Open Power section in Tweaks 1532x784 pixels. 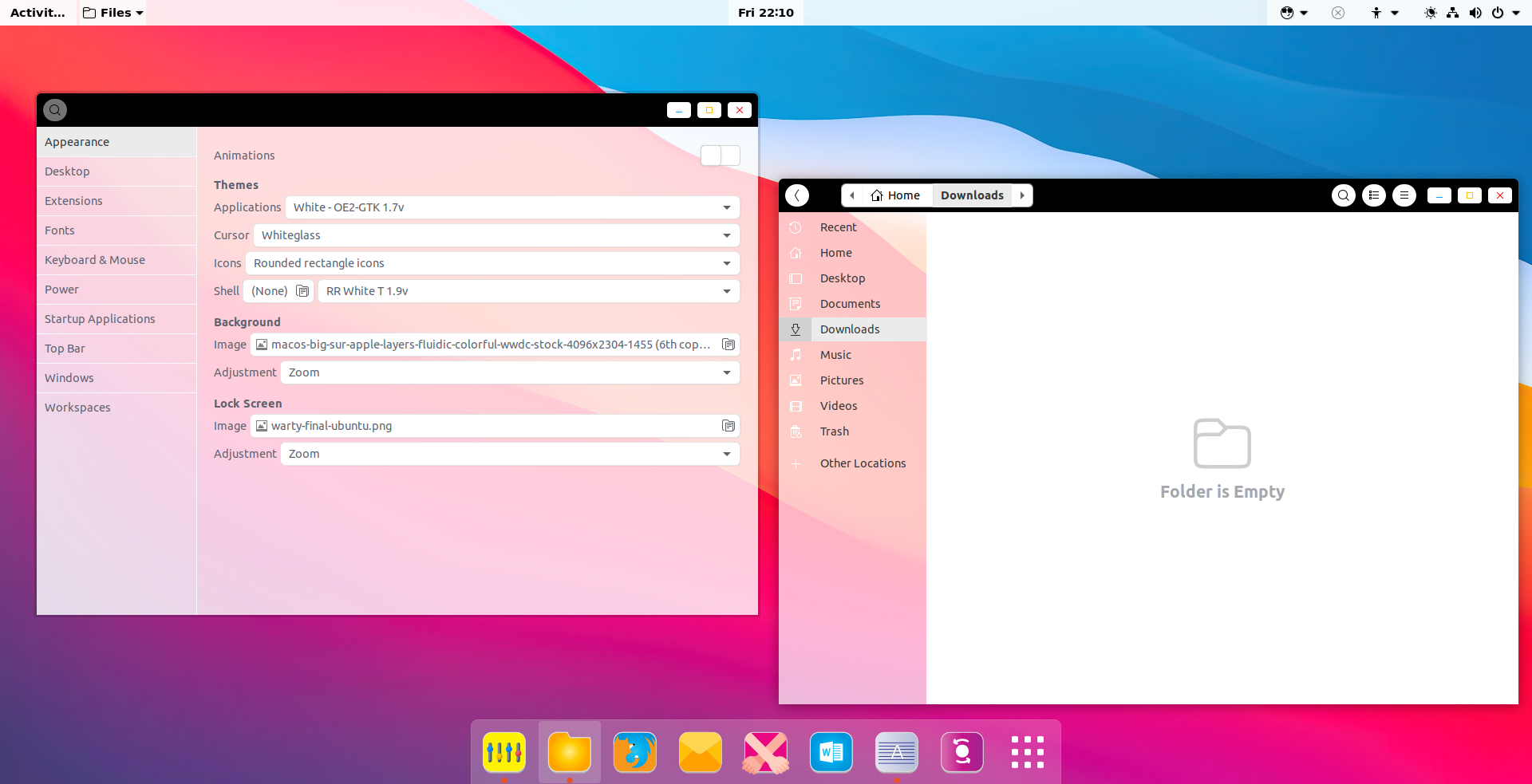(x=116, y=290)
